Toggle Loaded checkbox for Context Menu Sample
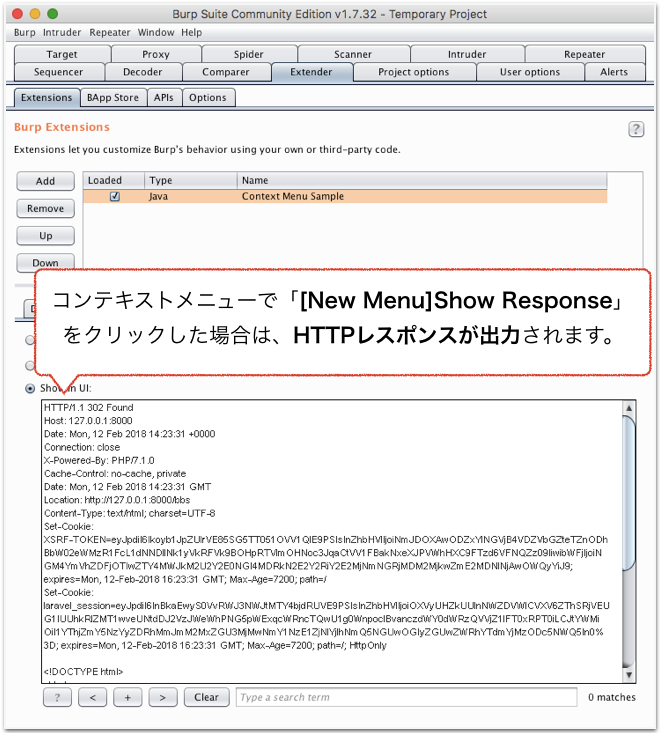Screen dimensions: 660x733 coord(115,196)
